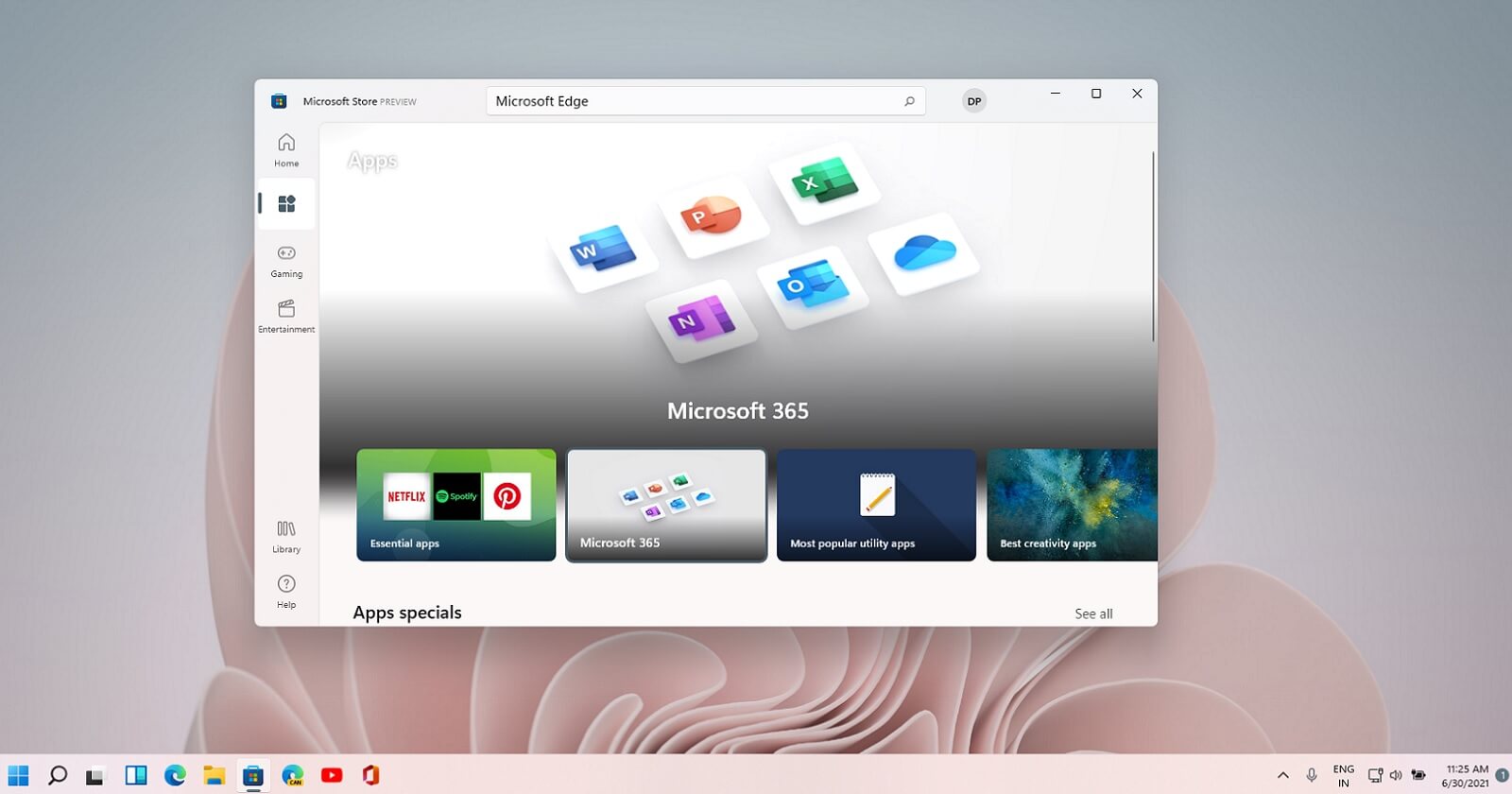This screenshot has width=1512, height=794.
Task: Click the Store window vertical scrollbar
Action: click(x=1153, y=246)
